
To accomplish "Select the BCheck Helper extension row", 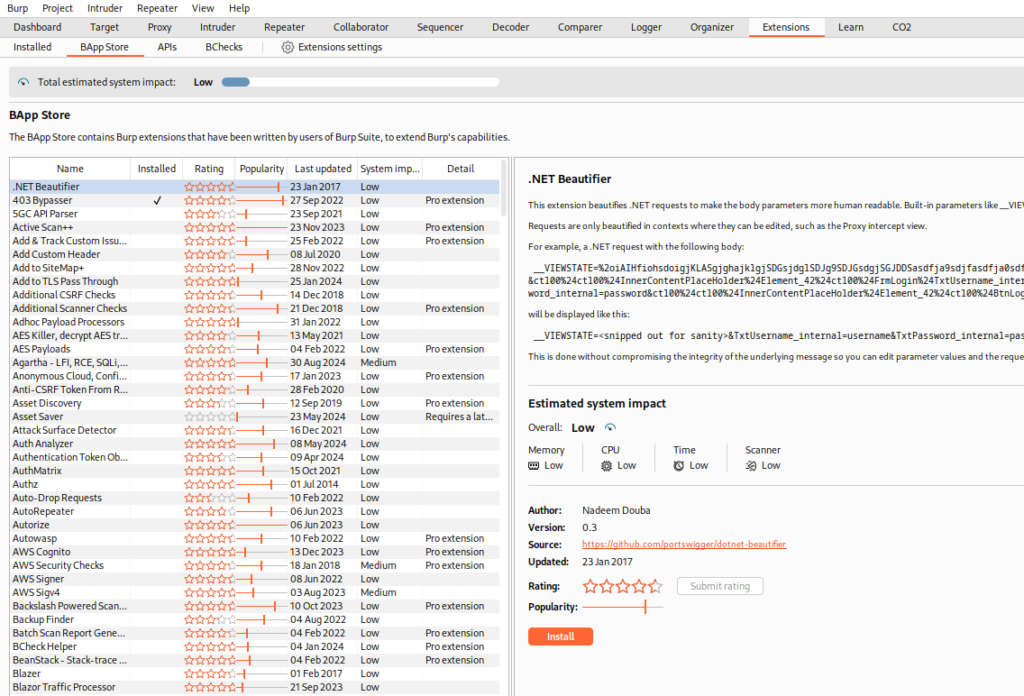I will [x=255, y=647].
